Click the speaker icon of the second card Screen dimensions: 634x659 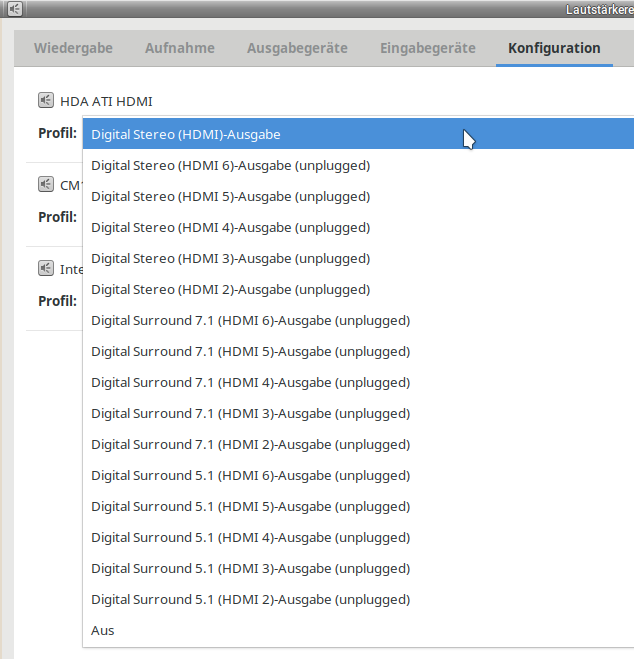(x=46, y=184)
